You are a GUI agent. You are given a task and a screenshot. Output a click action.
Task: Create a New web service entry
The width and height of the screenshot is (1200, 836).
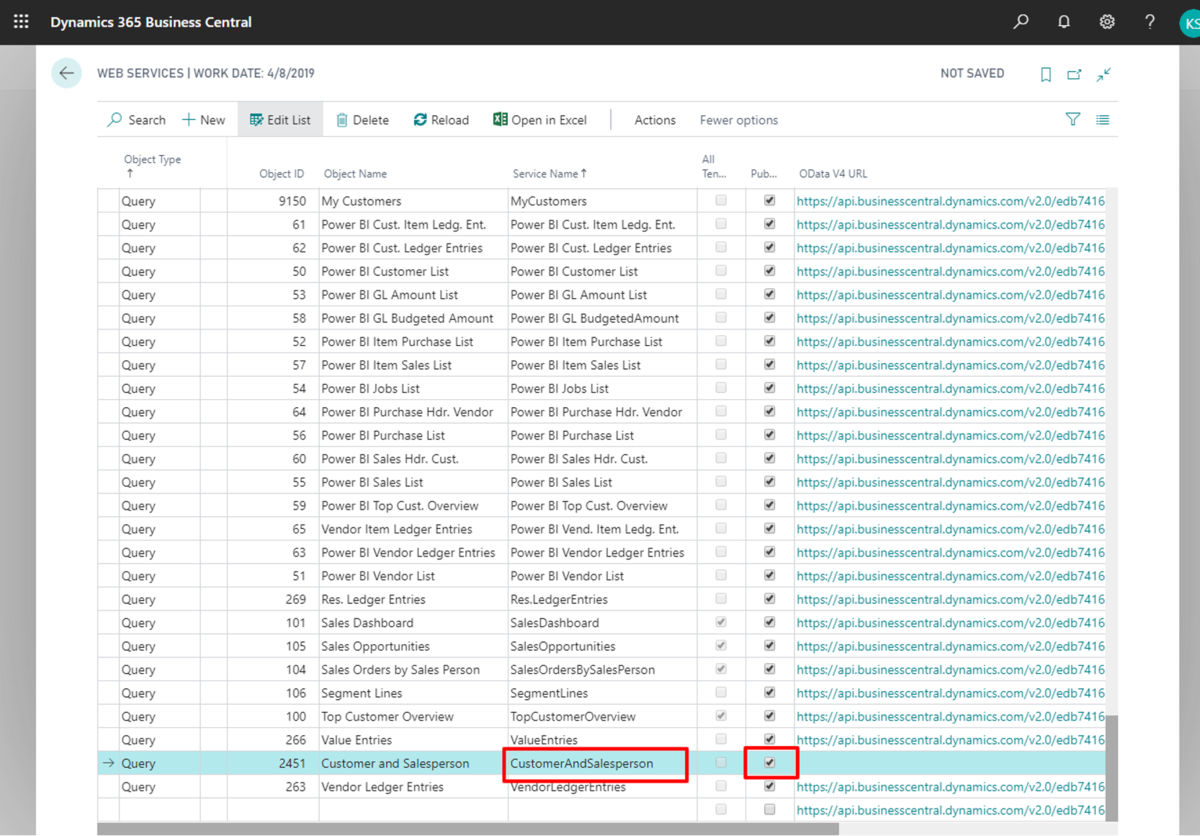pos(204,120)
